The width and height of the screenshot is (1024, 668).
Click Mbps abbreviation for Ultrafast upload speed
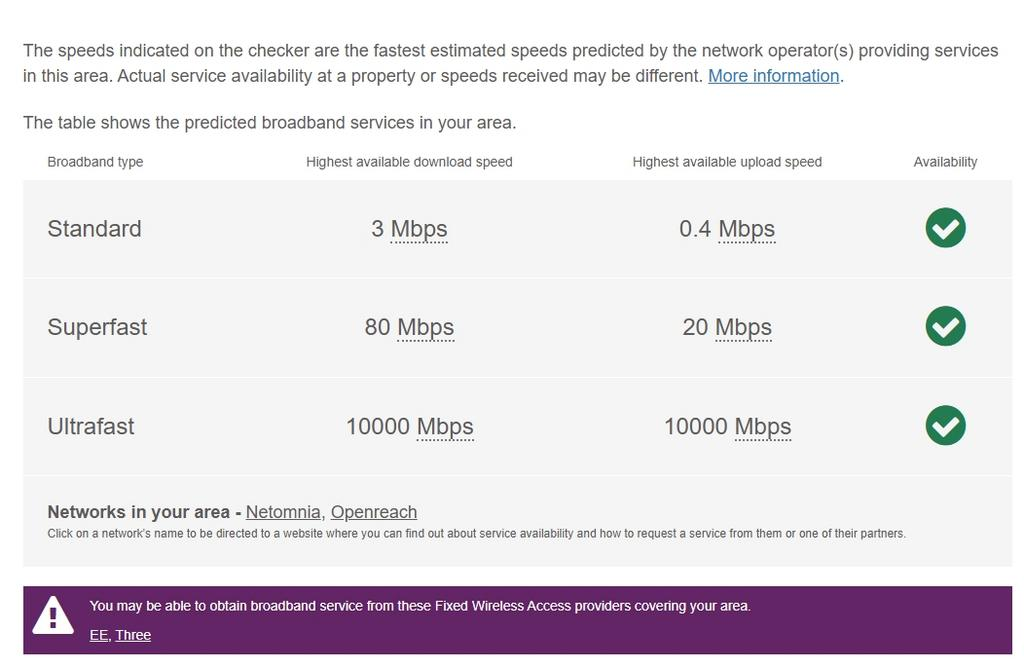763,427
